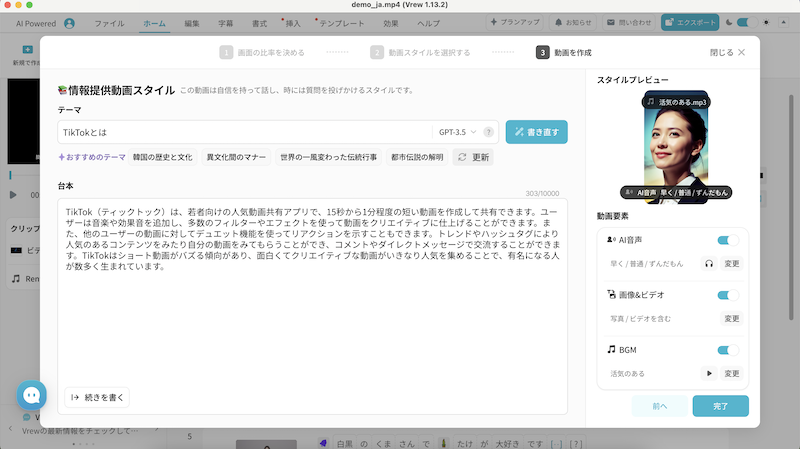Click the [?] token in the bottom caption row
The width and height of the screenshot is (800, 449).
[x=576, y=444]
